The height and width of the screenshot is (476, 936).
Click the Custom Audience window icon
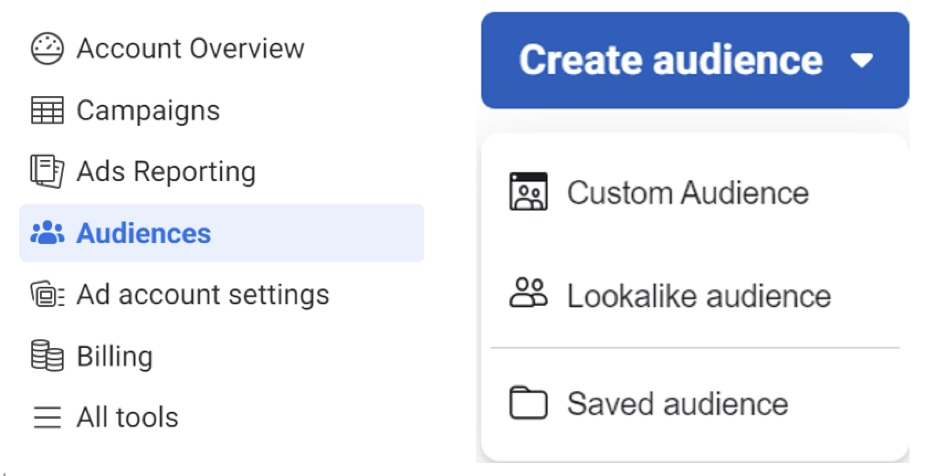[x=528, y=192]
